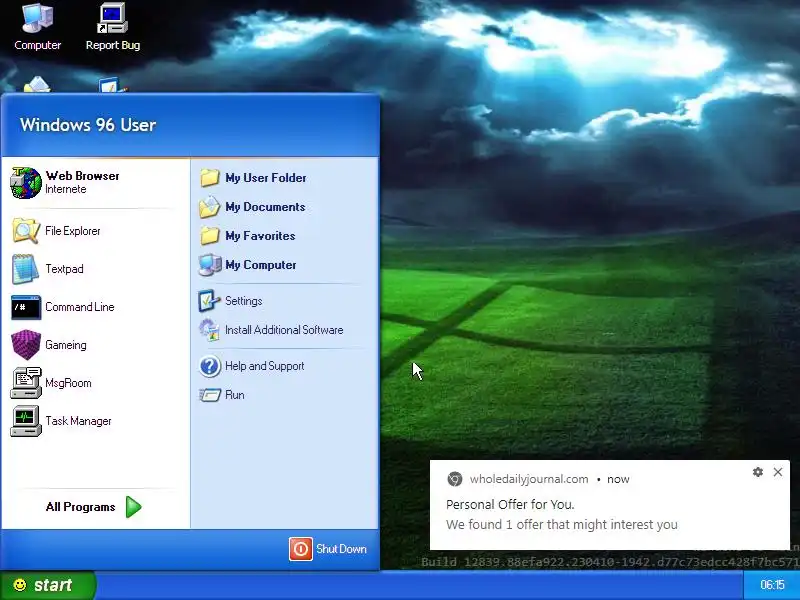This screenshot has height=600, width=800.
Task: Select File Explorer menu label
Action: tap(72, 231)
